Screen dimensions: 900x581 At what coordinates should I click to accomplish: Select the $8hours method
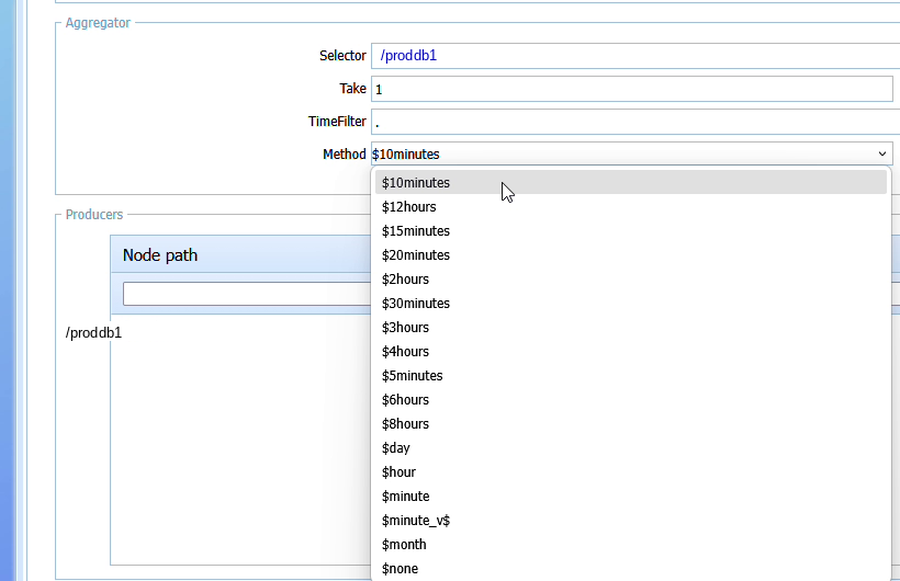click(x=631, y=424)
